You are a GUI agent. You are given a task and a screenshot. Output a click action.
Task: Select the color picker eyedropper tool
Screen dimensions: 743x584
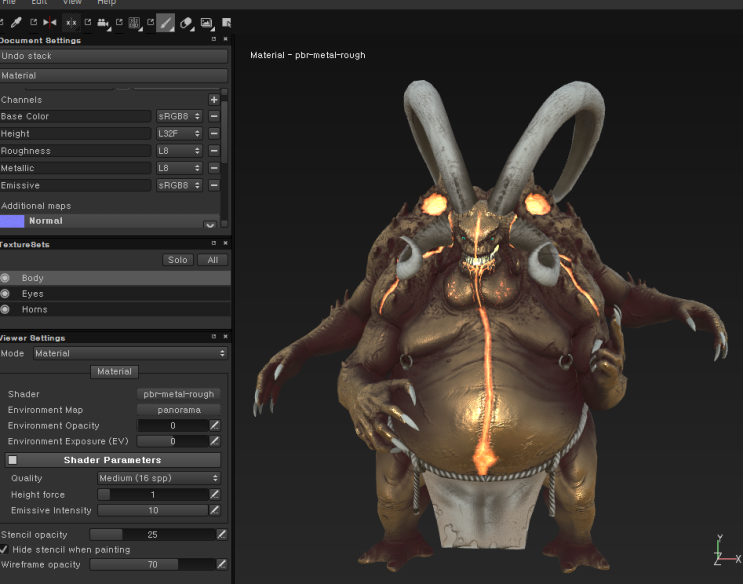point(17,22)
